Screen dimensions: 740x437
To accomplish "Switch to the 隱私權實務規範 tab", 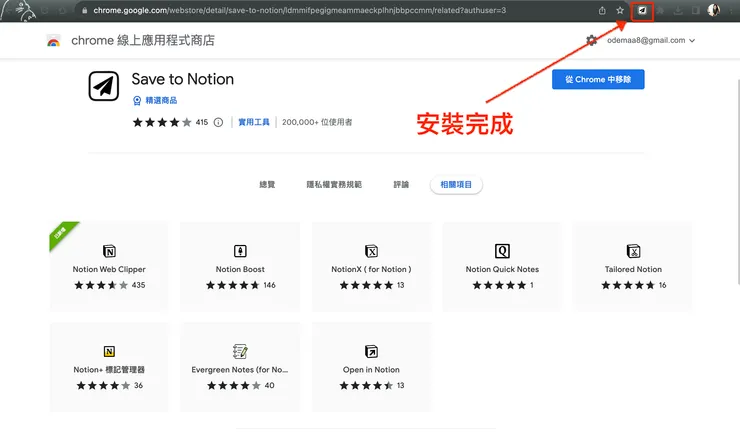I will [334, 185].
